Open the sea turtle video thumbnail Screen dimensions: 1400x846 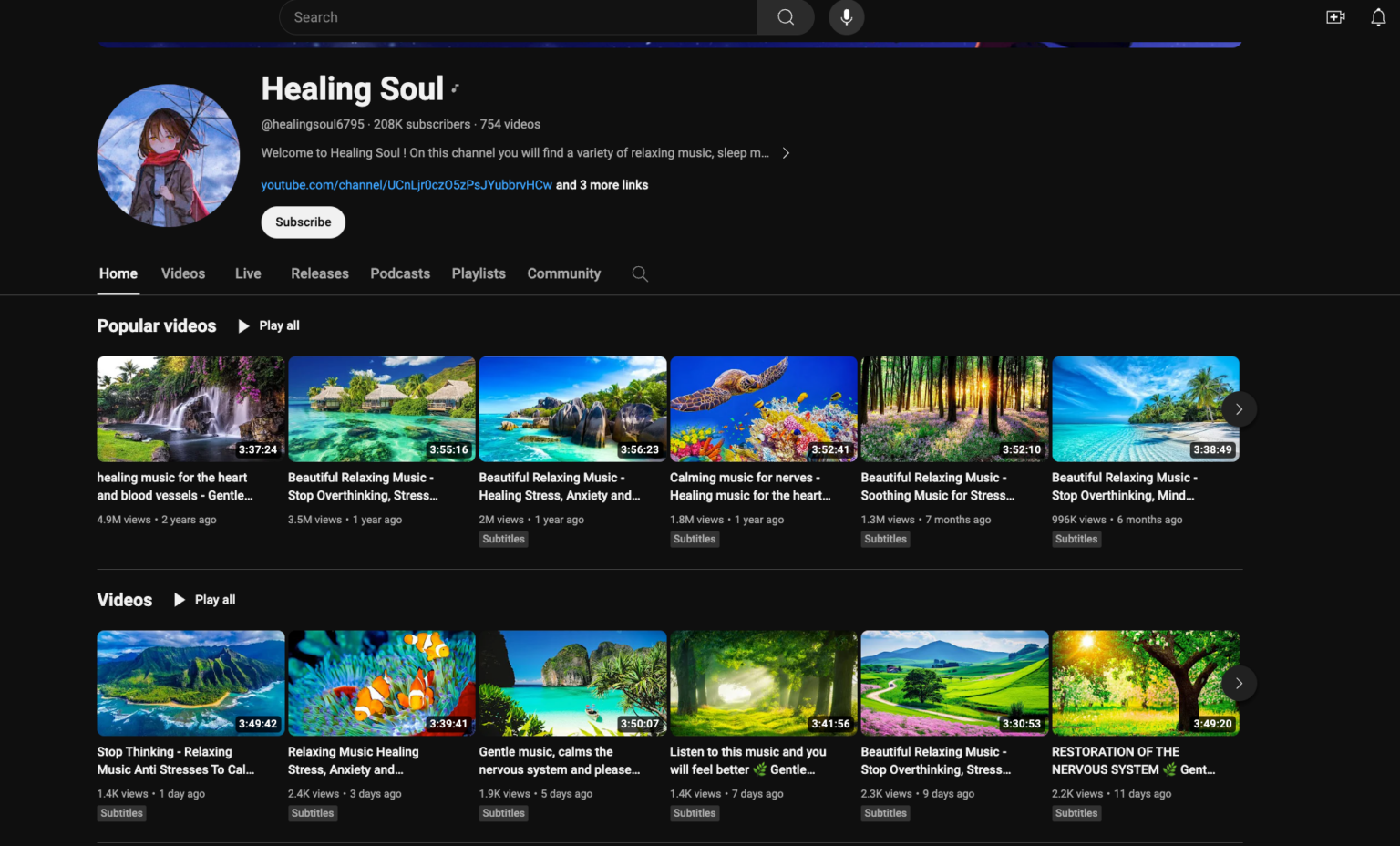coord(763,409)
